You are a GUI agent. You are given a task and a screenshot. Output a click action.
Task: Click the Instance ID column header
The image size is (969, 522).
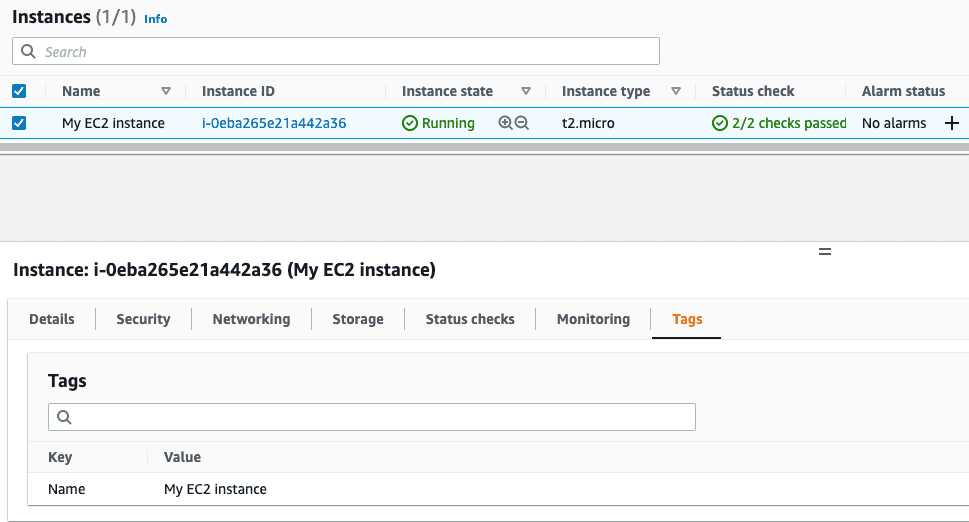238,91
